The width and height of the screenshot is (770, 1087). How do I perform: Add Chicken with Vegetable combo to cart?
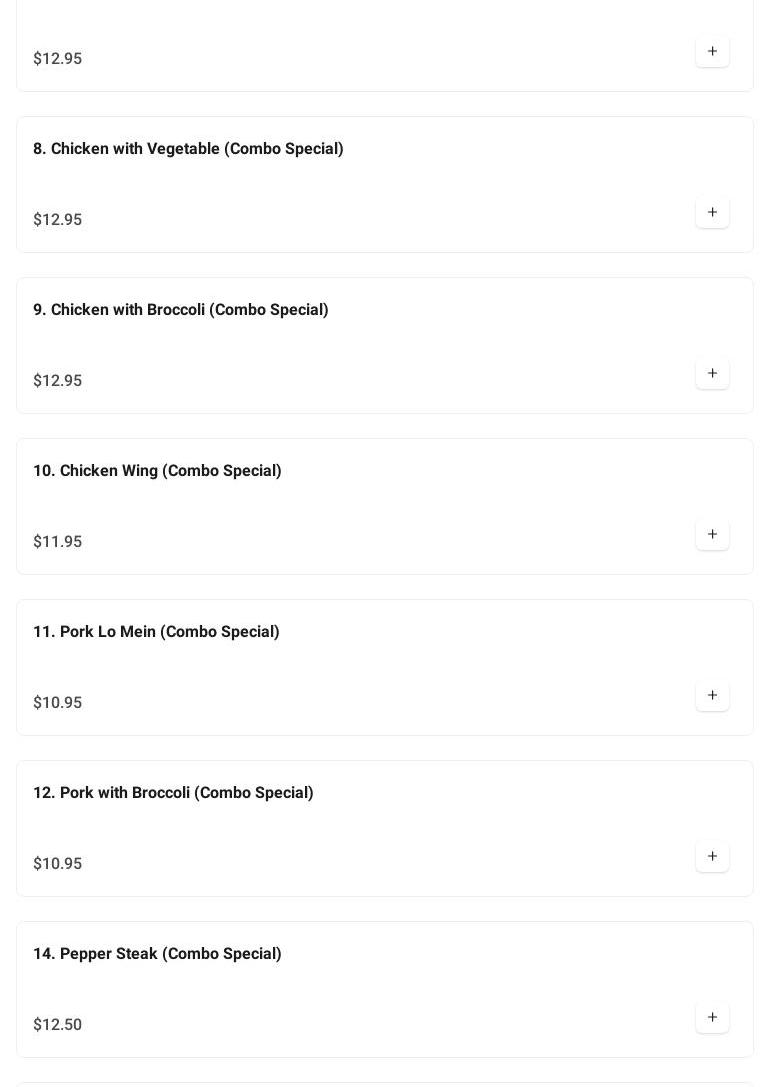tap(712, 213)
